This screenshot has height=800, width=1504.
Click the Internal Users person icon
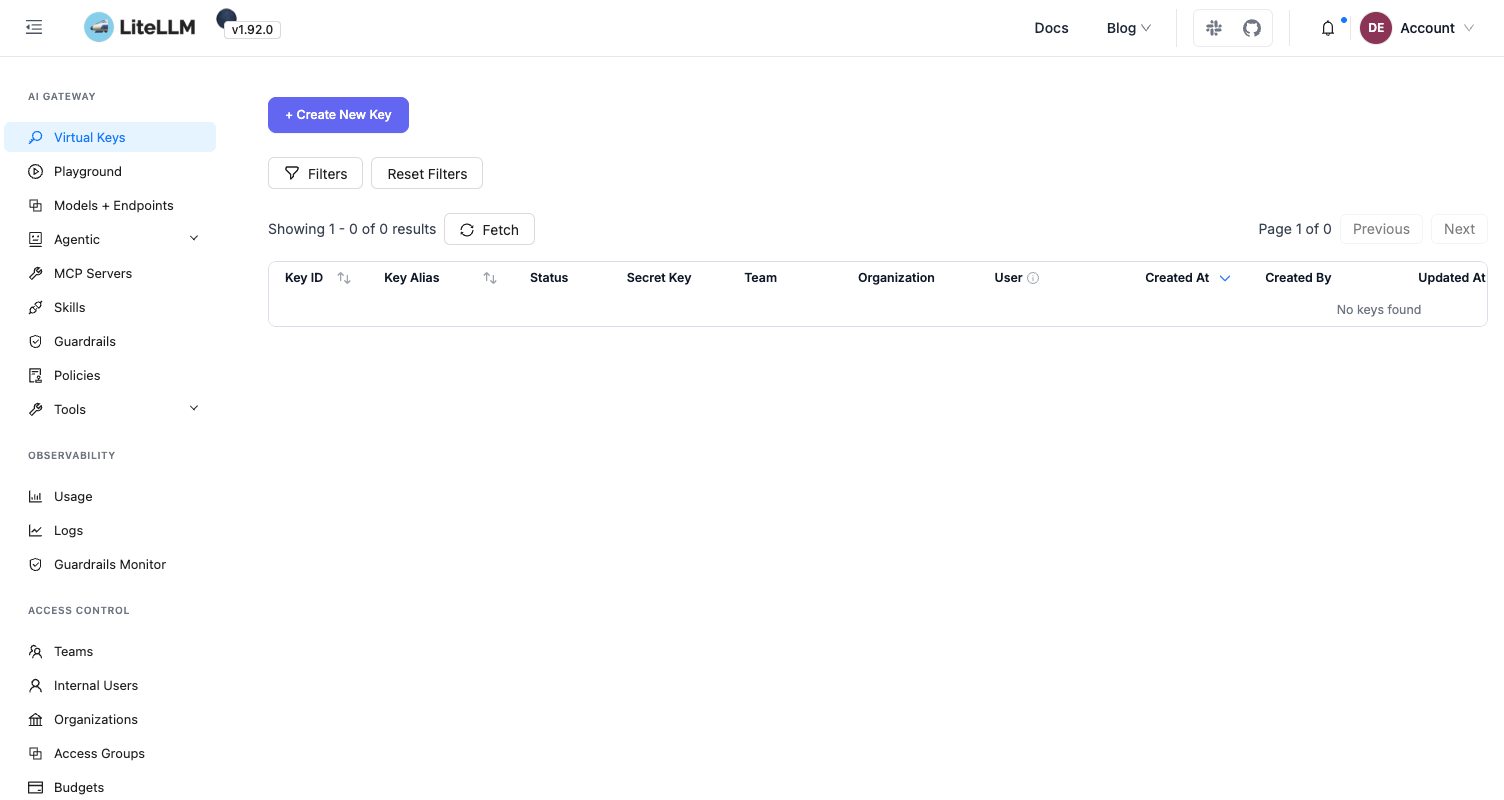coord(36,686)
